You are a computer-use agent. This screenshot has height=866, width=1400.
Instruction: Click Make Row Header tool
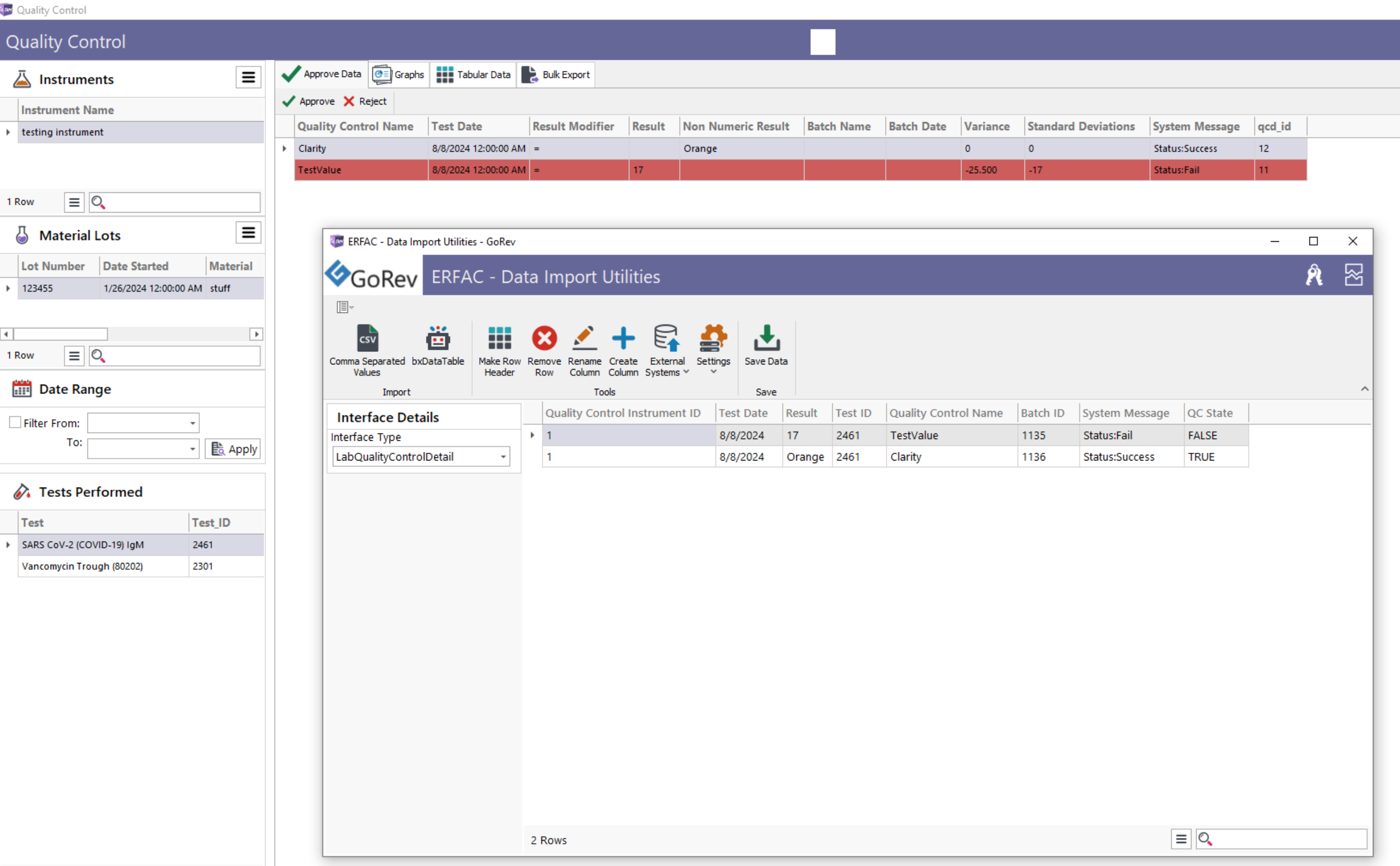(499, 350)
